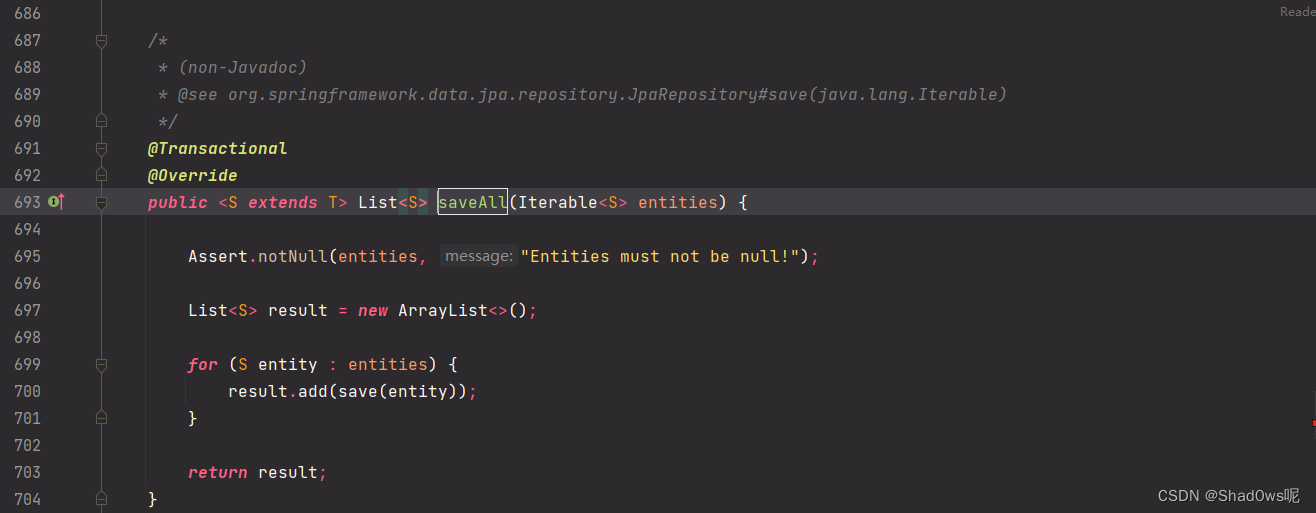
Task: Click the public keyword on line 693
Action: (178, 202)
